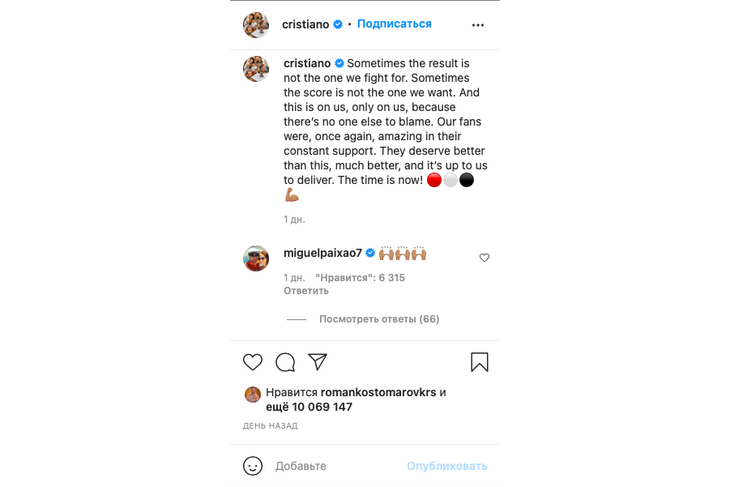
Task: Open the miguelpaixao7 username link
Action: click(x=323, y=253)
